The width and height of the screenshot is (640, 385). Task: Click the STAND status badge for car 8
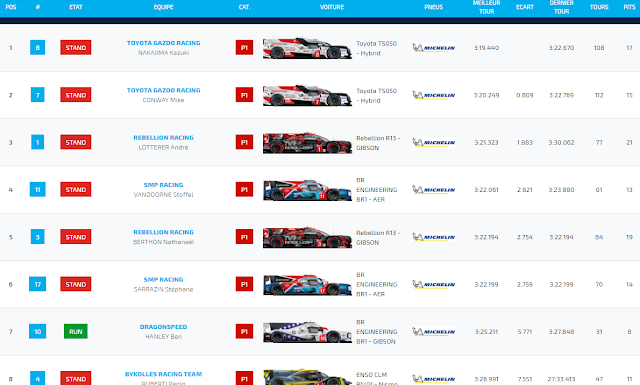pos(76,47)
